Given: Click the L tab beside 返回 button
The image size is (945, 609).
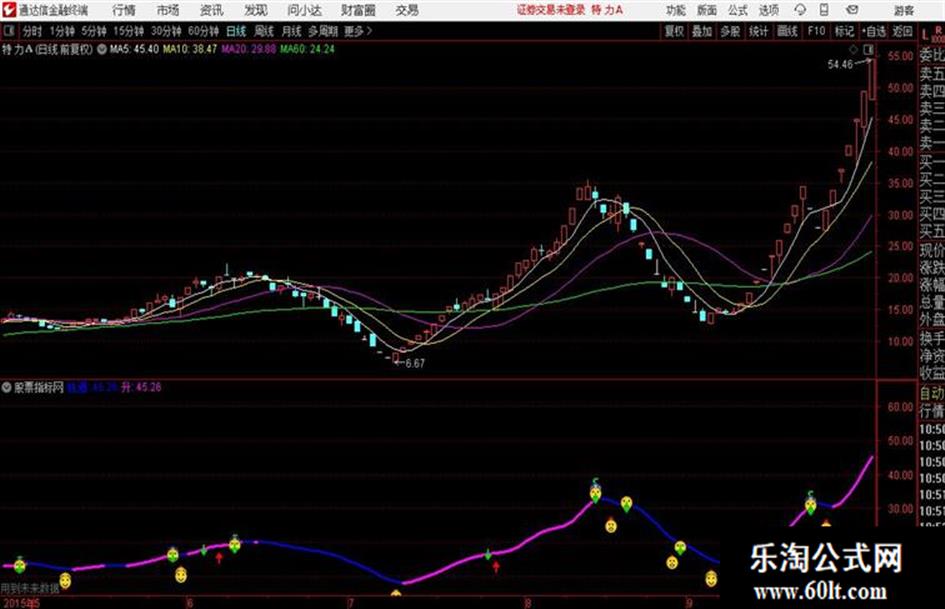Looking at the screenshot, I should pos(926,34).
